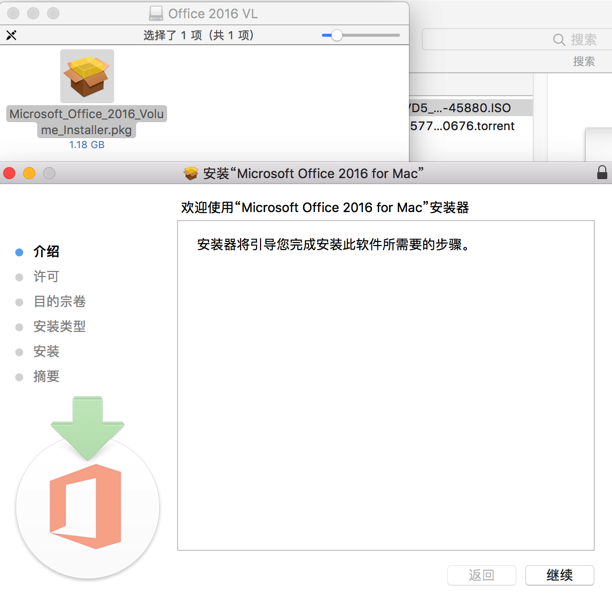612x599 pixels.
Task: Select the 许可 installer step
Action: pos(46,276)
